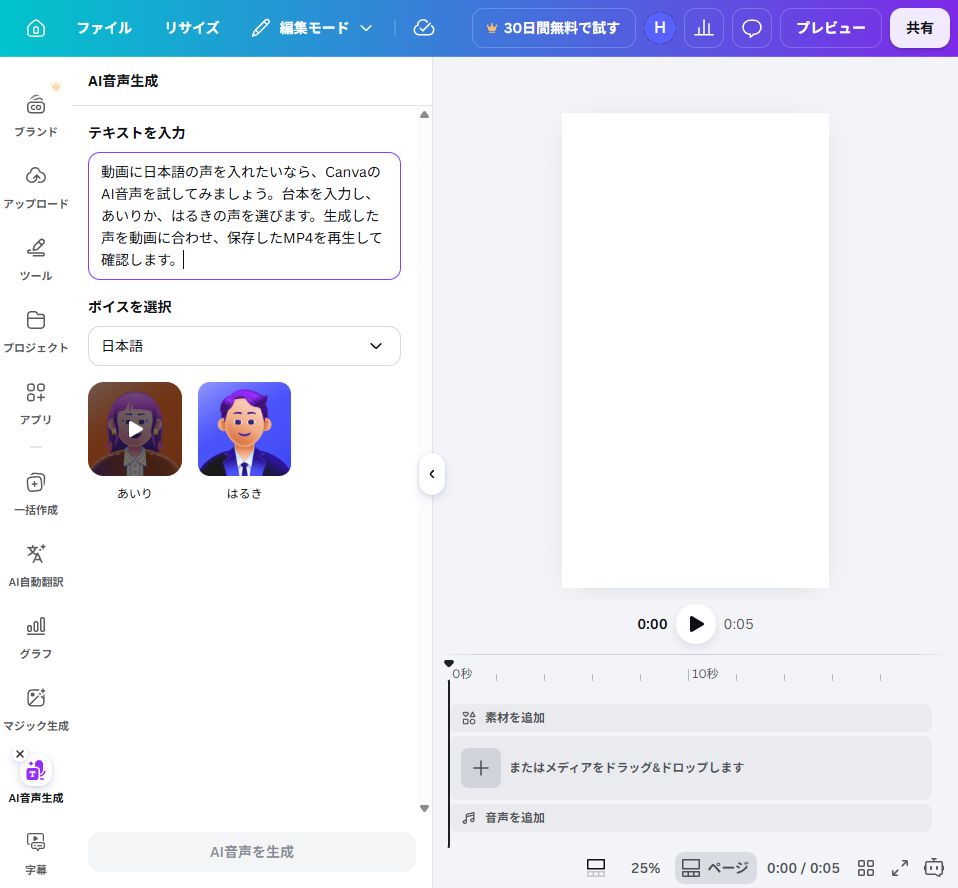Image resolution: width=958 pixels, height=888 pixels.
Task: Click the blank canvas page
Action: click(695, 351)
